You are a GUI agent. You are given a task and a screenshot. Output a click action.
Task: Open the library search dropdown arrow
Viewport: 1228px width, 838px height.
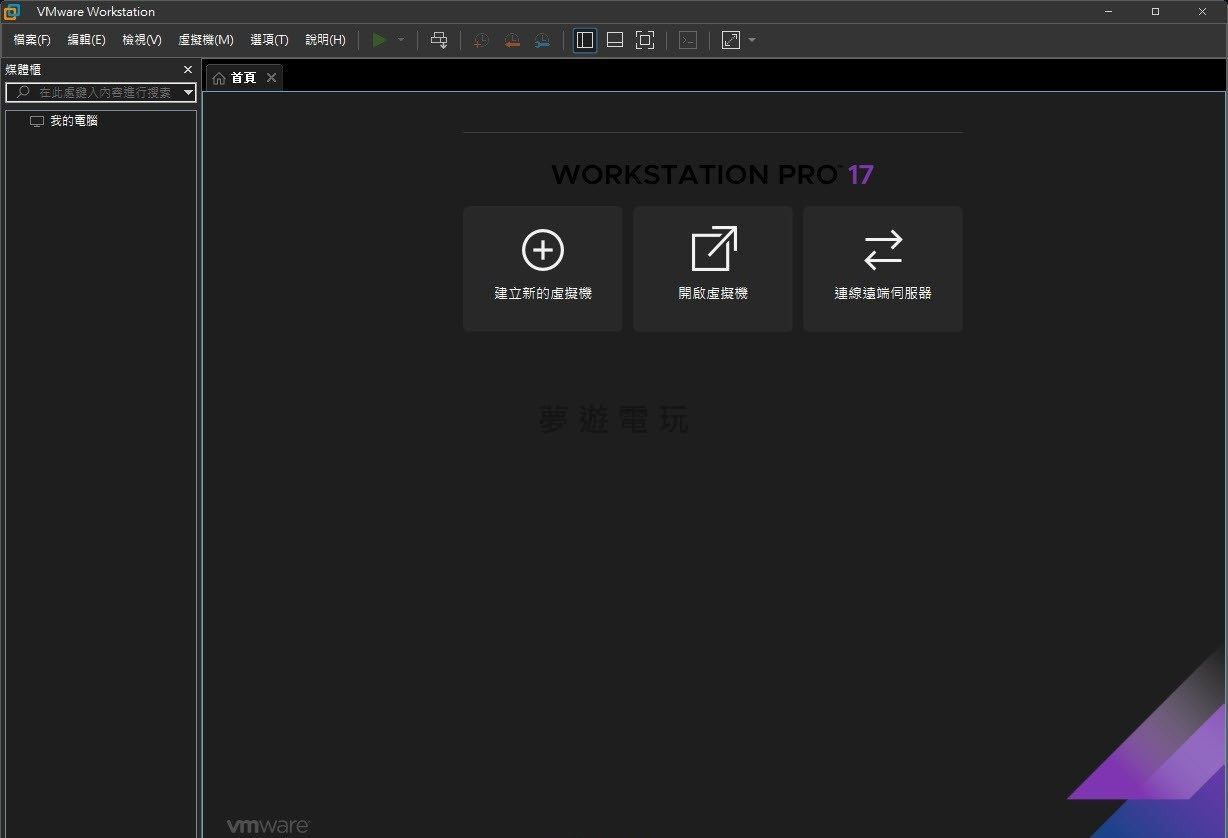click(x=188, y=92)
